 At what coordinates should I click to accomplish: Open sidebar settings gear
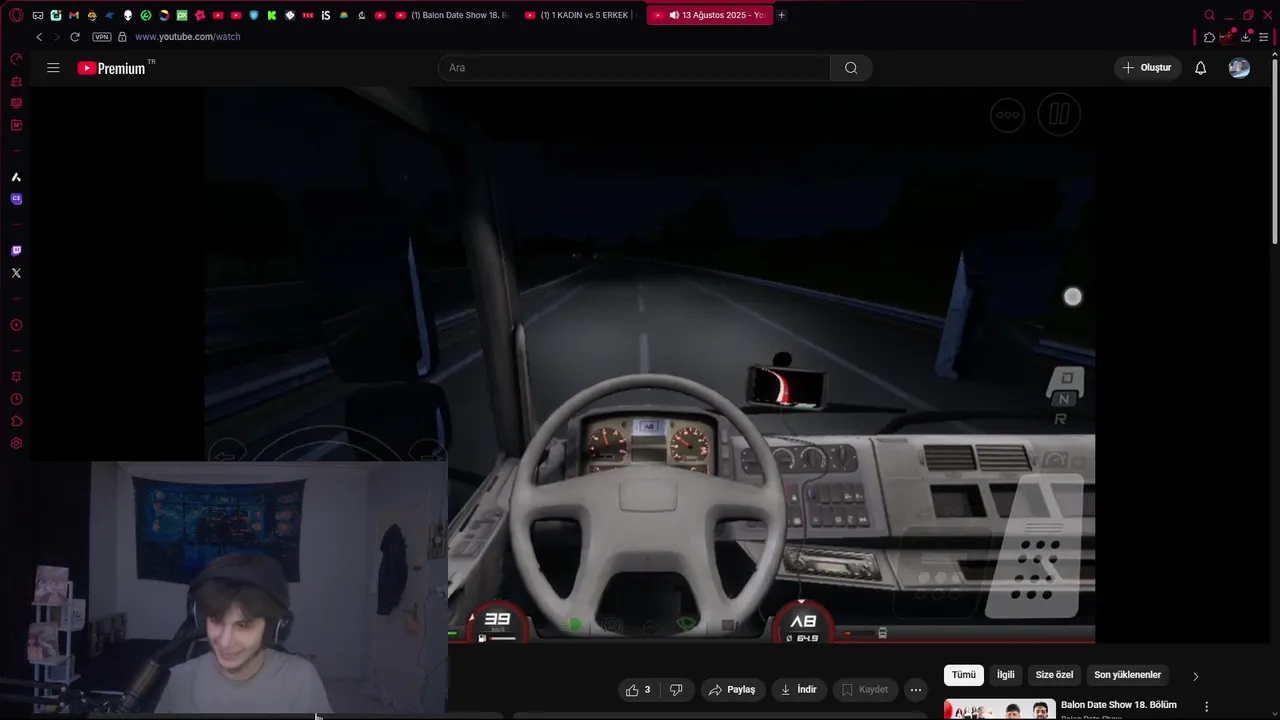[16, 443]
